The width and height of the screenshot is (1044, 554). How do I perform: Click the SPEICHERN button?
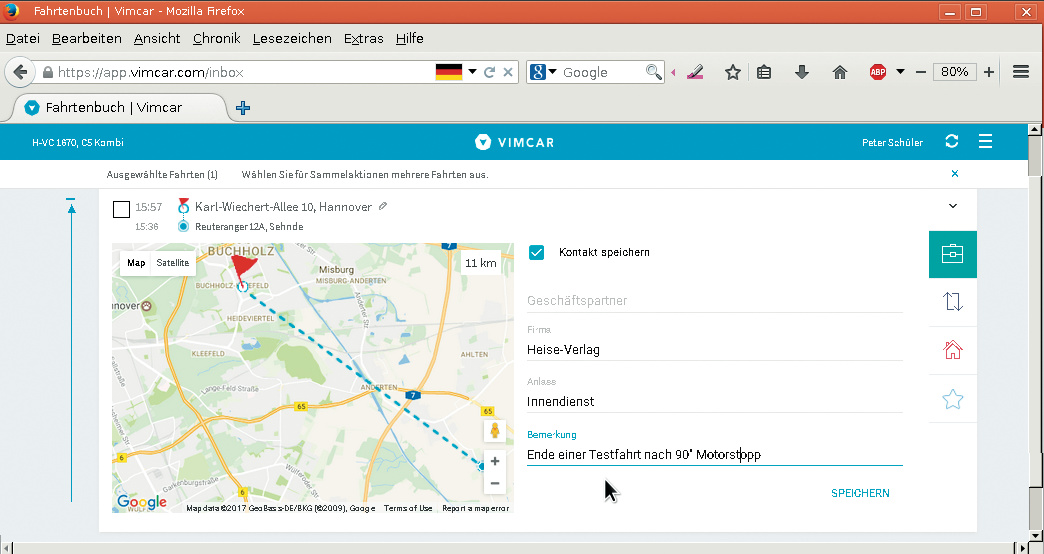pyautogui.click(x=860, y=493)
